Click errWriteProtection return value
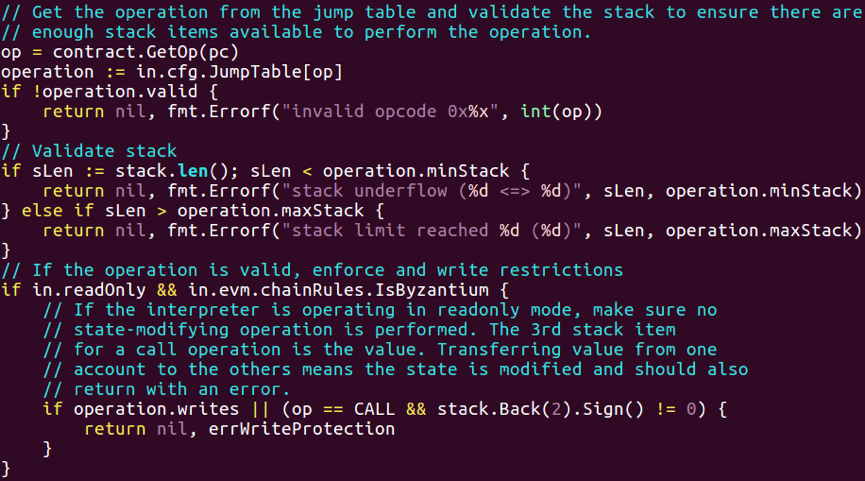The width and height of the screenshot is (865, 481). tap(302, 429)
